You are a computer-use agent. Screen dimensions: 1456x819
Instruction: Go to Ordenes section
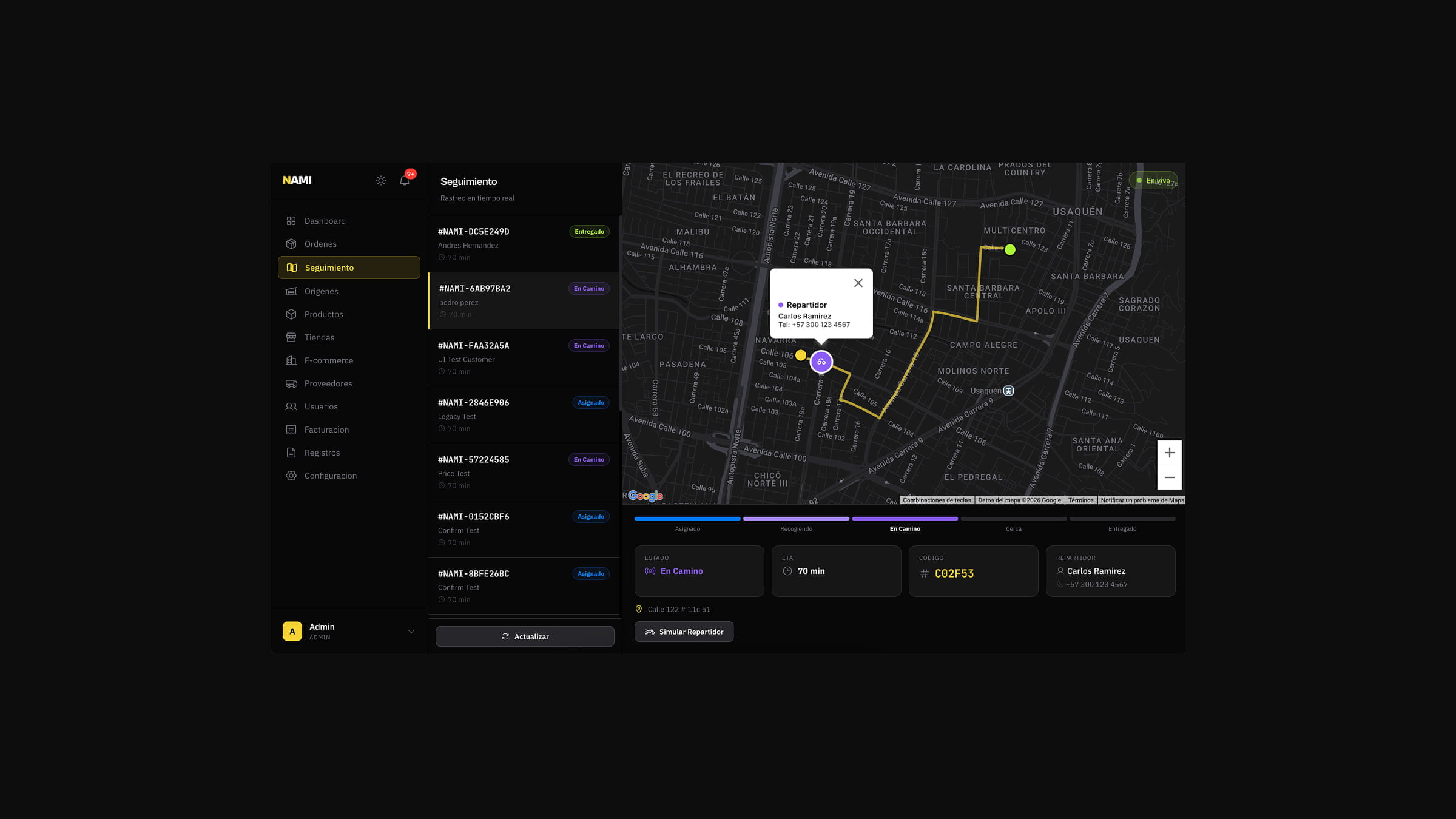tap(349, 244)
